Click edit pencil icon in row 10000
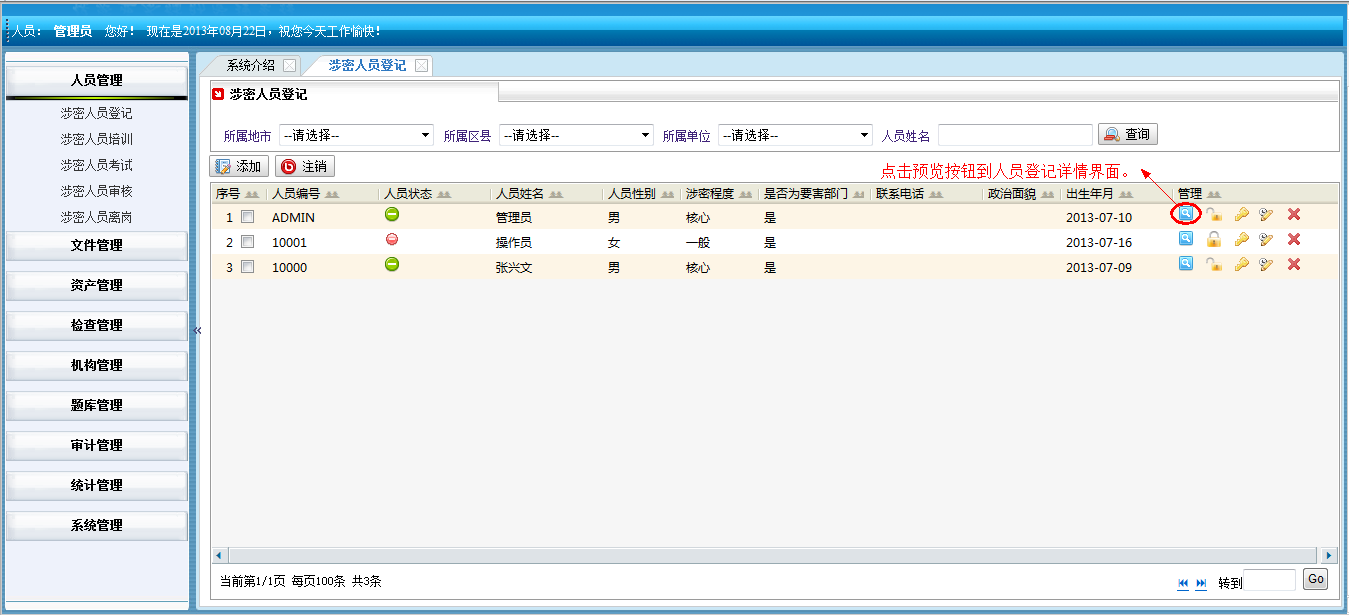The width and height of the screenshot is (1349, 615). click(x=1266, y=263)
